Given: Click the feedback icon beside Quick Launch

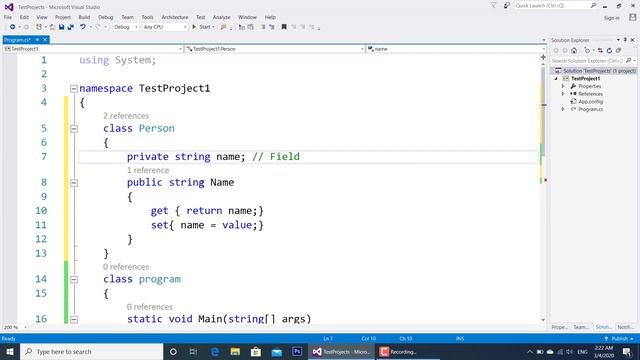Looking at the screenshot, I should pos(507,6).
